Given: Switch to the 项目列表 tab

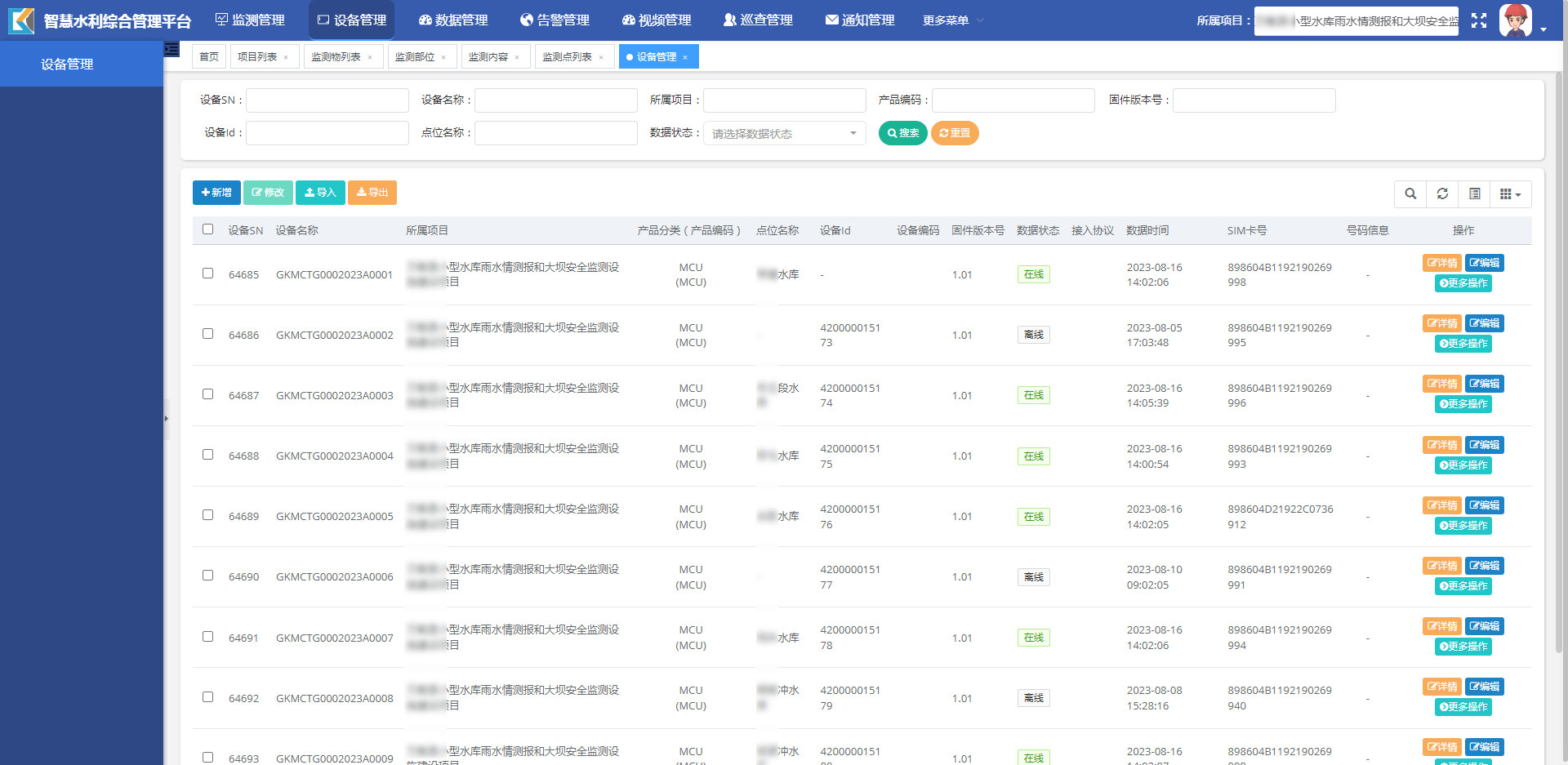Looking at the screenshot, I should pyautogui.click(x=257, y=57).
